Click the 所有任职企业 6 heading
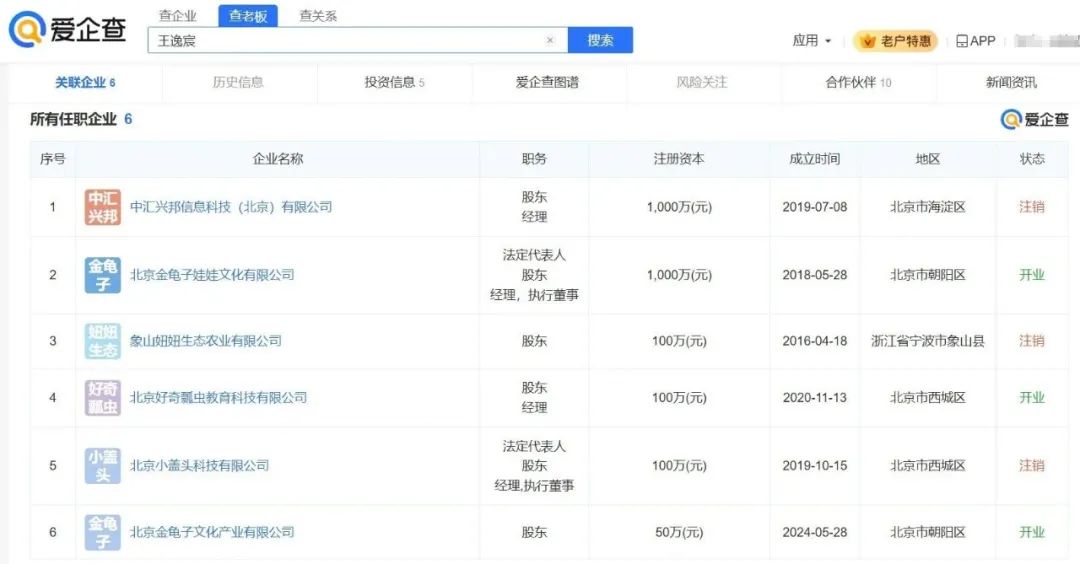 81,119
